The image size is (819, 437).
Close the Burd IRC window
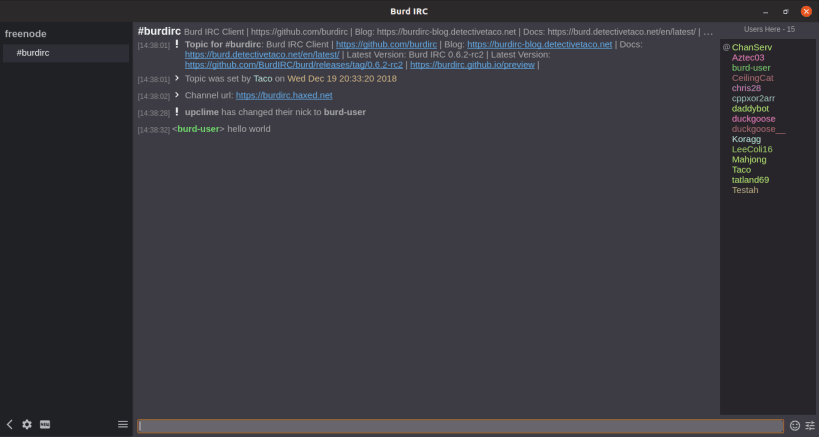(806, 11)
